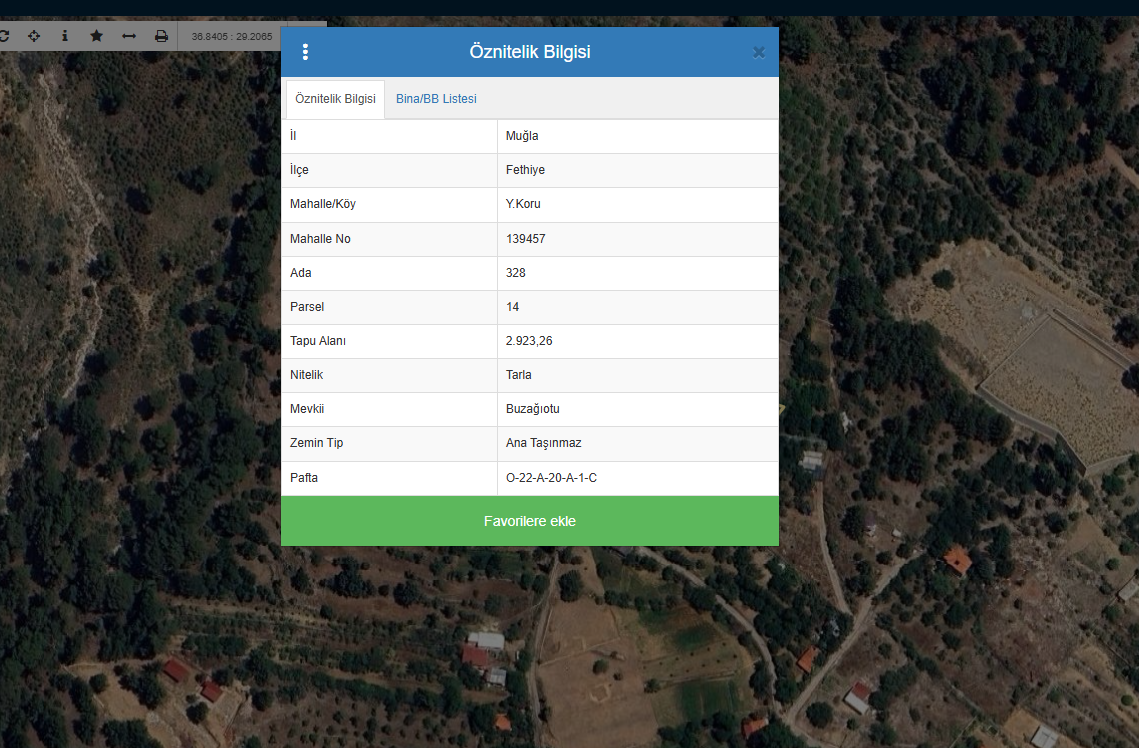Click the Favorilere ekle button

529,521
